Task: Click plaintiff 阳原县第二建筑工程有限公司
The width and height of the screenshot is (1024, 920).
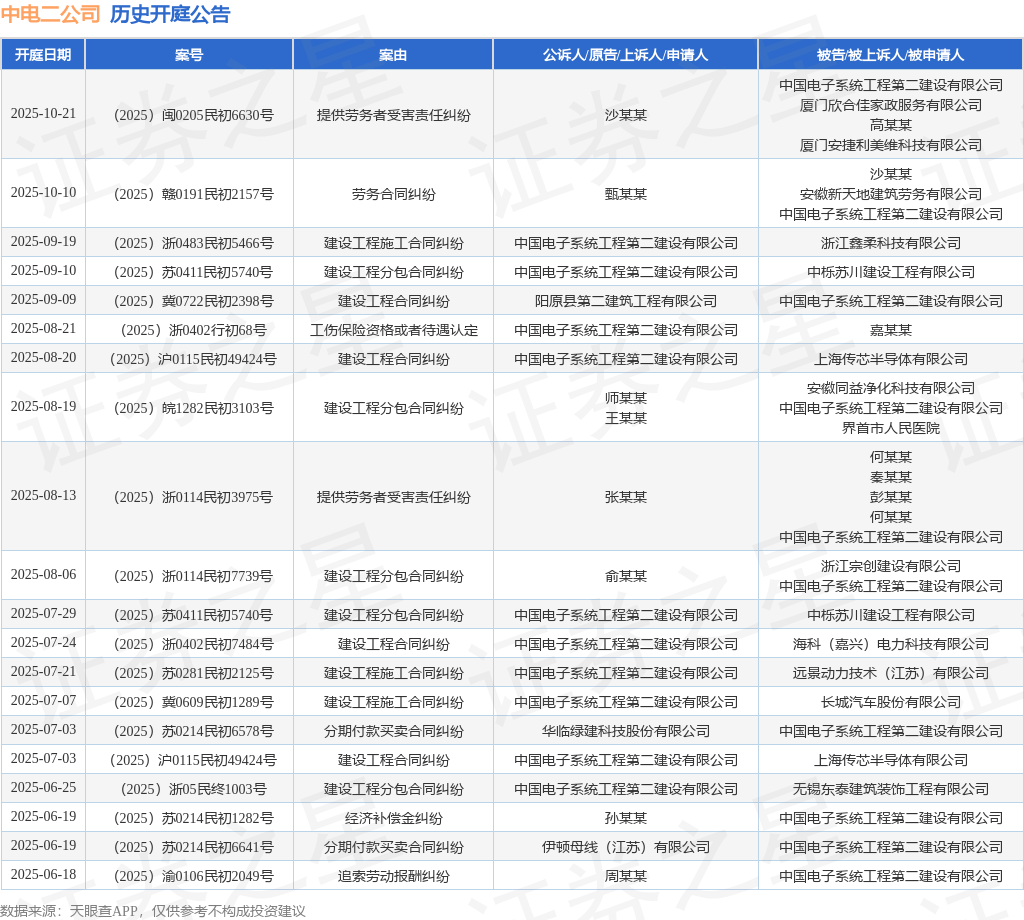Action: (626, 301)
